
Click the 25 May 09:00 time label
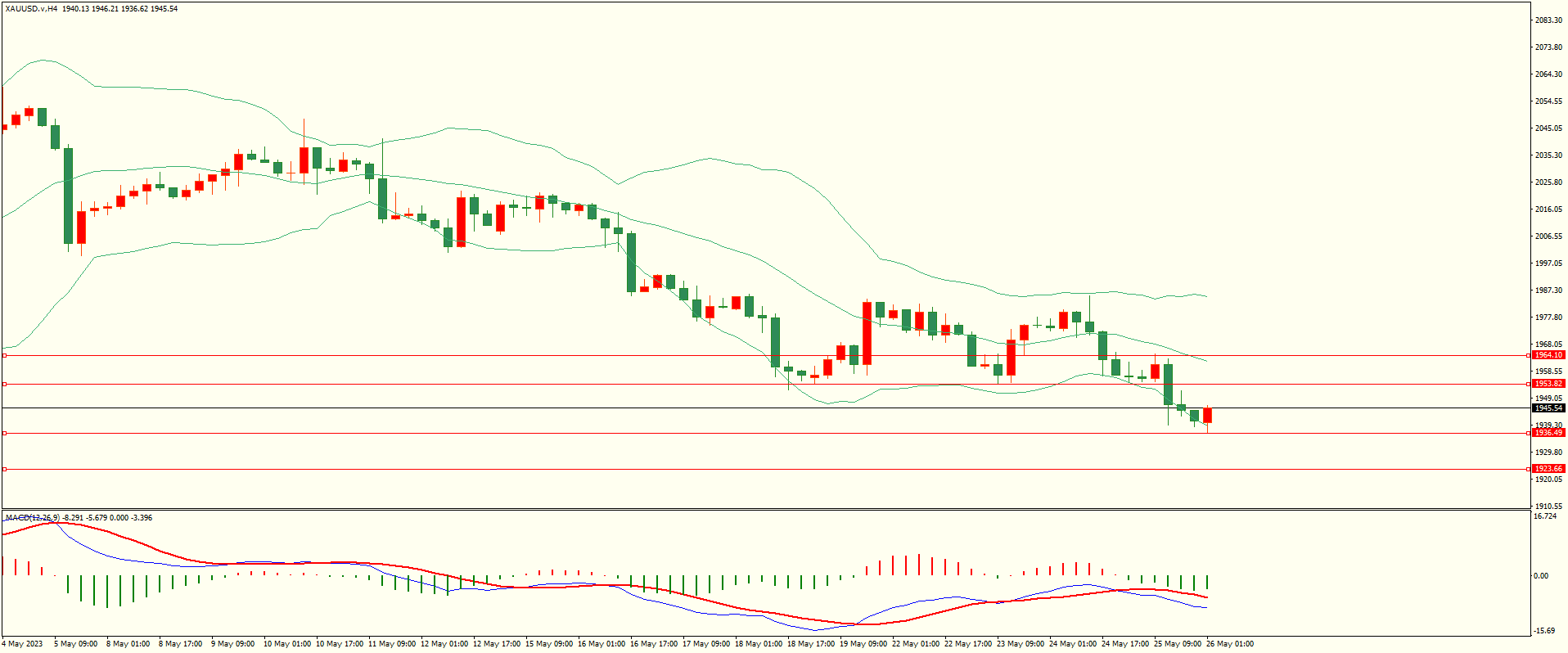[1177, 644]
